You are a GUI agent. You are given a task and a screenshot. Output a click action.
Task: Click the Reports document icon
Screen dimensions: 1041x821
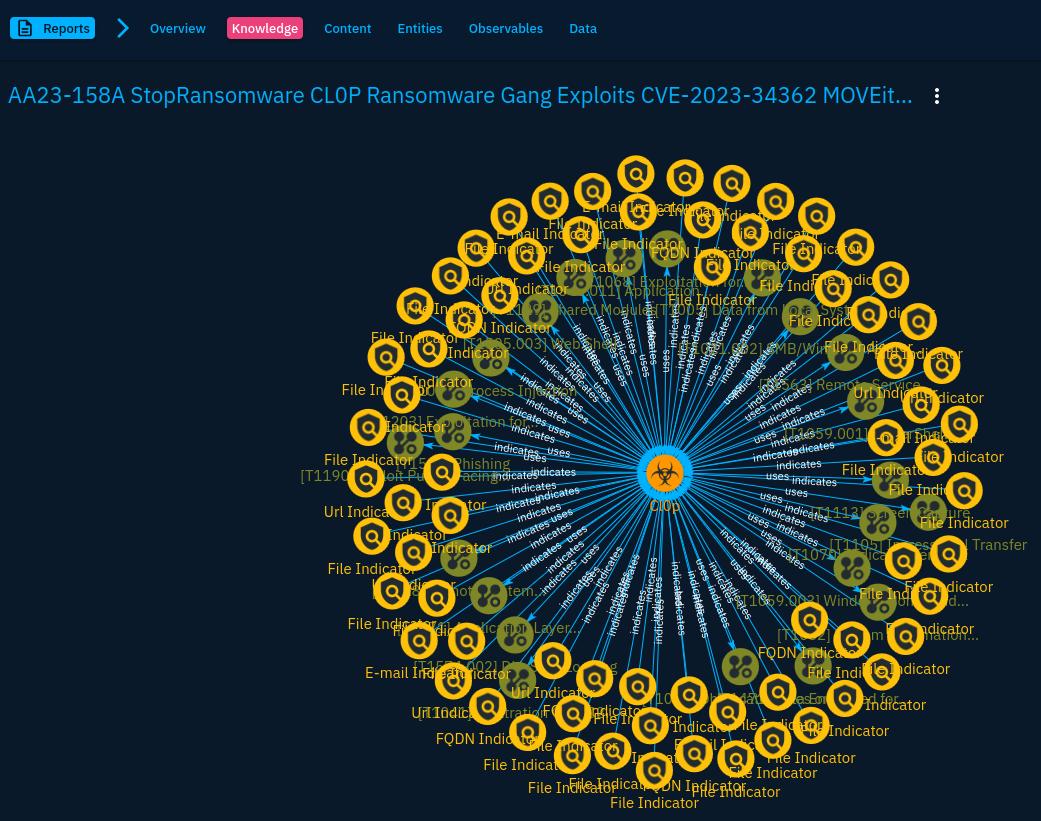click(26, 28)
